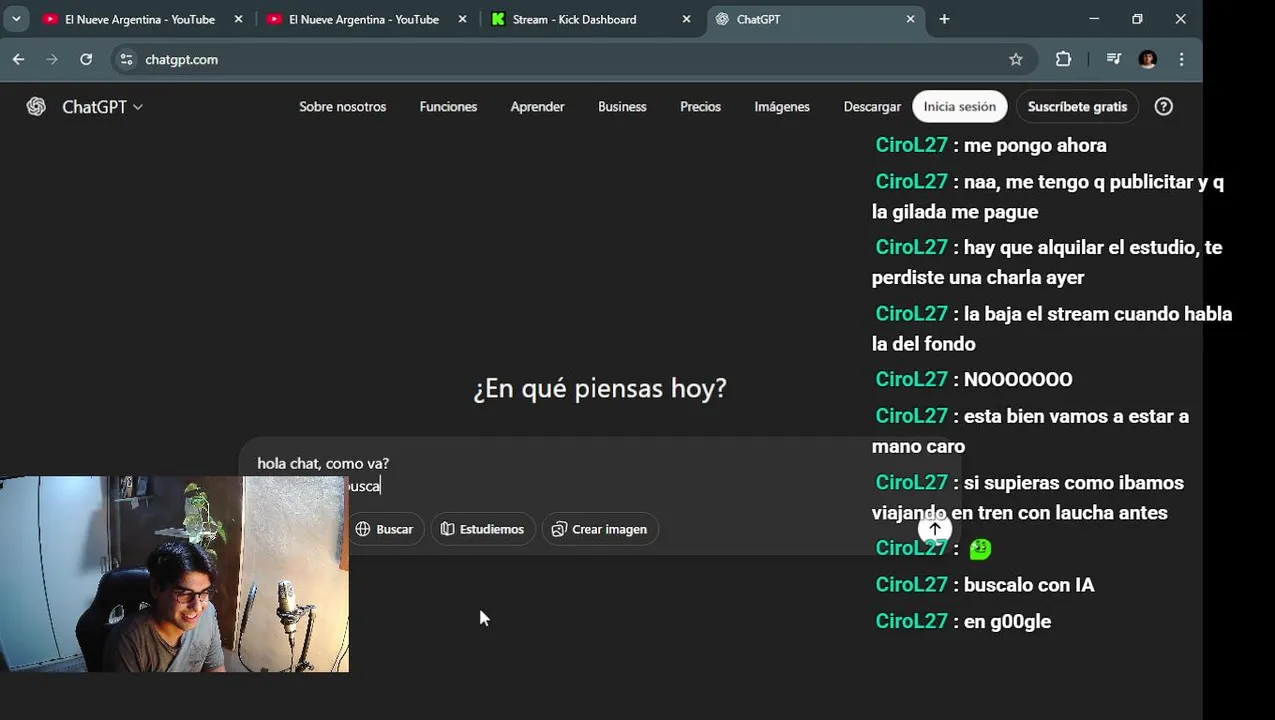Switch to first El Nueve Argentina YouTube tab
The width and height of the screenshot is (1275, 720).
click(141, 19)
